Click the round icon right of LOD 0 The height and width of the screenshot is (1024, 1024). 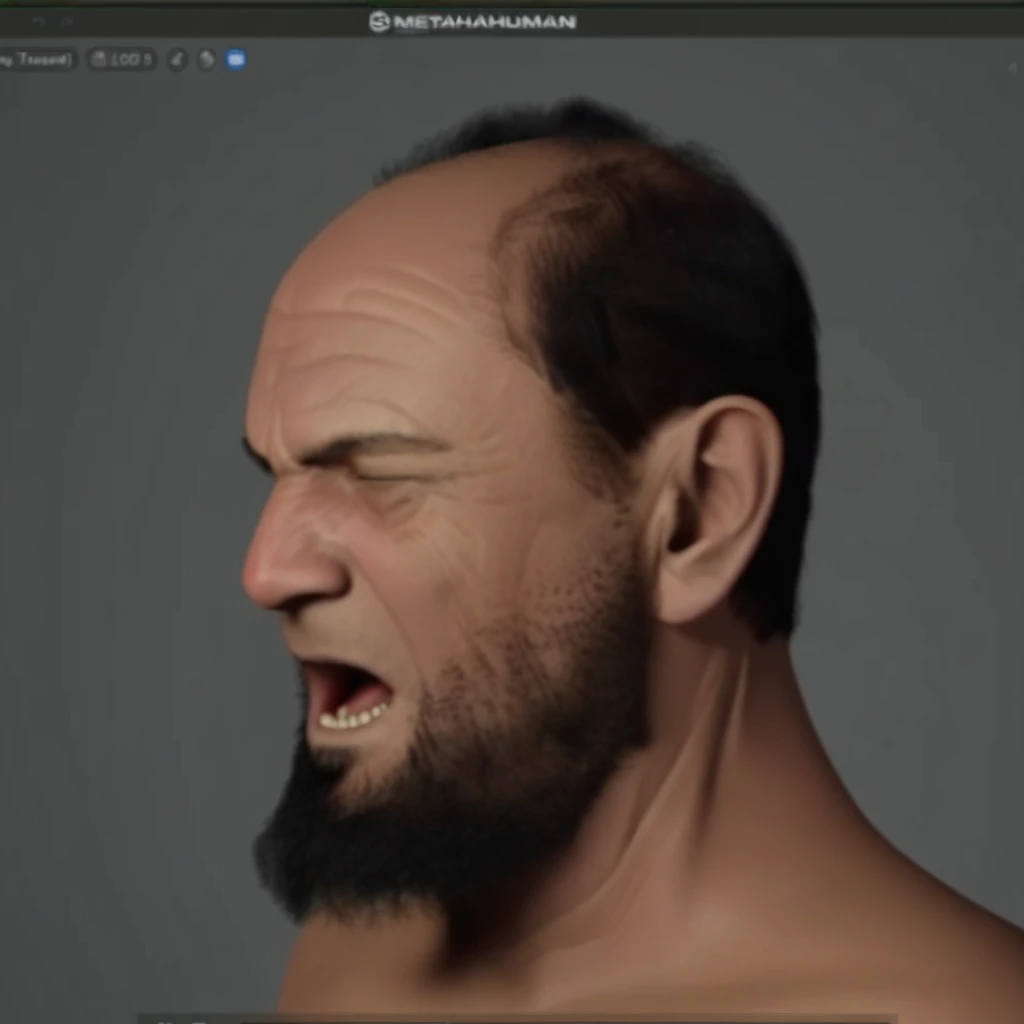coord(177,59)
